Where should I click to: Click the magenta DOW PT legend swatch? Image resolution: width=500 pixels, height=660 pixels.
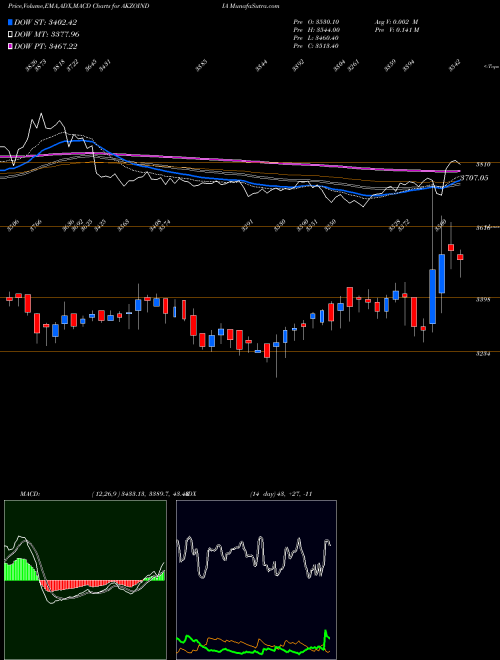tap(11, 46)
